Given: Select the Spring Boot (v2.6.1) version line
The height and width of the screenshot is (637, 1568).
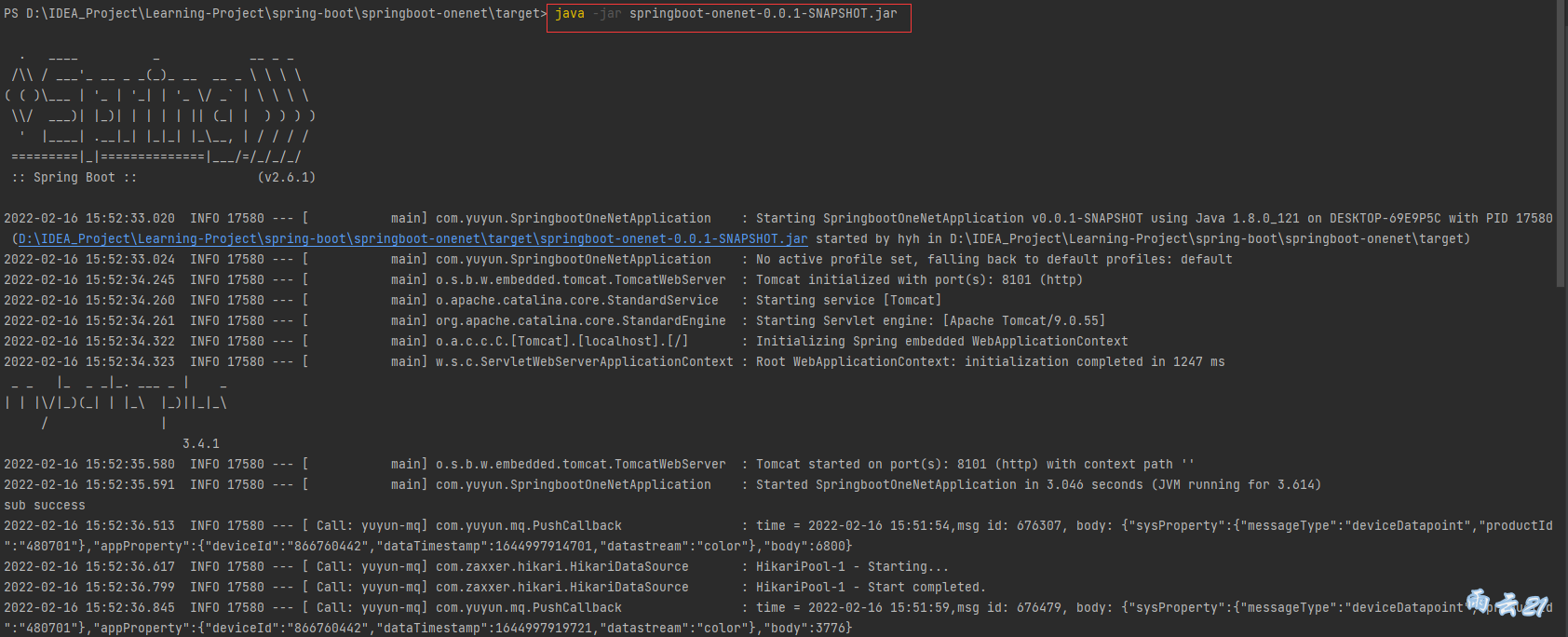Looking at the screenshot, I should point(164,177).
